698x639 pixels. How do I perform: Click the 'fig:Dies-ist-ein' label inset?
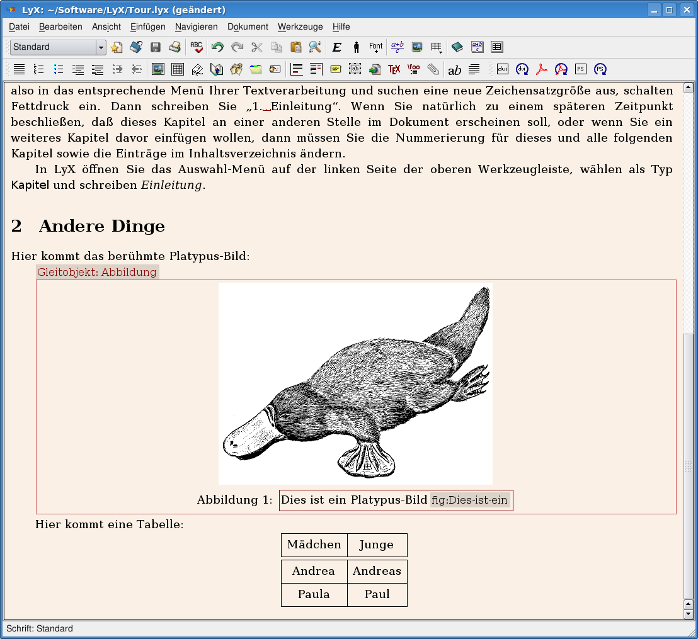470,500
